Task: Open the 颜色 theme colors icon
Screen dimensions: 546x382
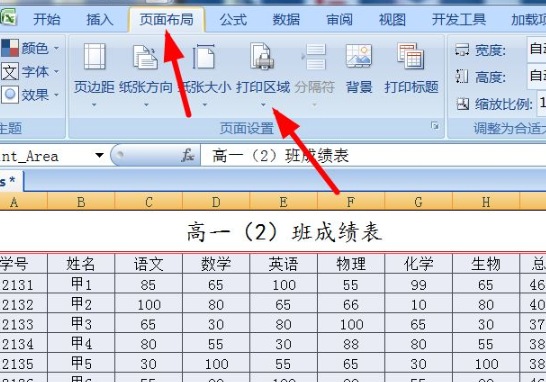Action: tap(10, 48)
